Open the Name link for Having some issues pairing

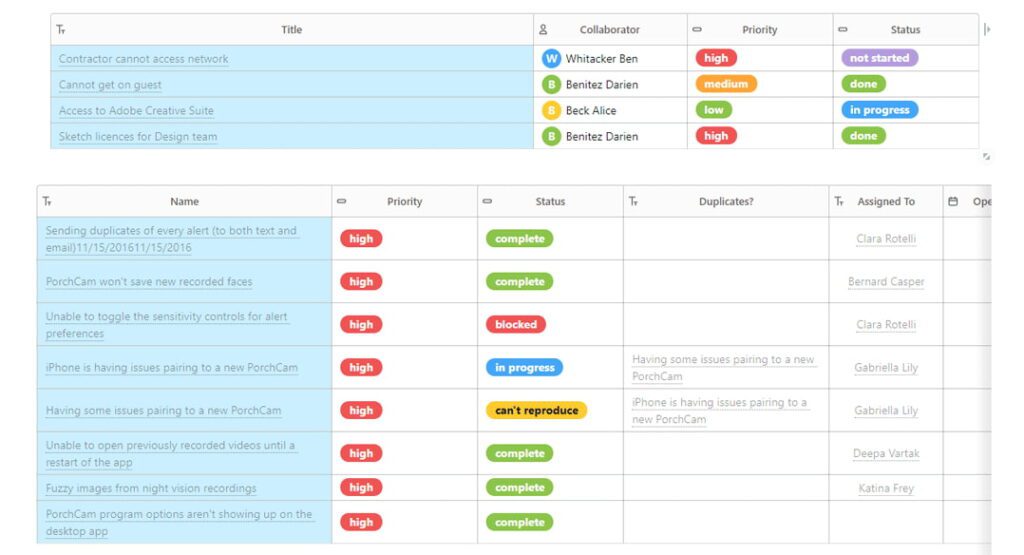[x=163, y=410]
